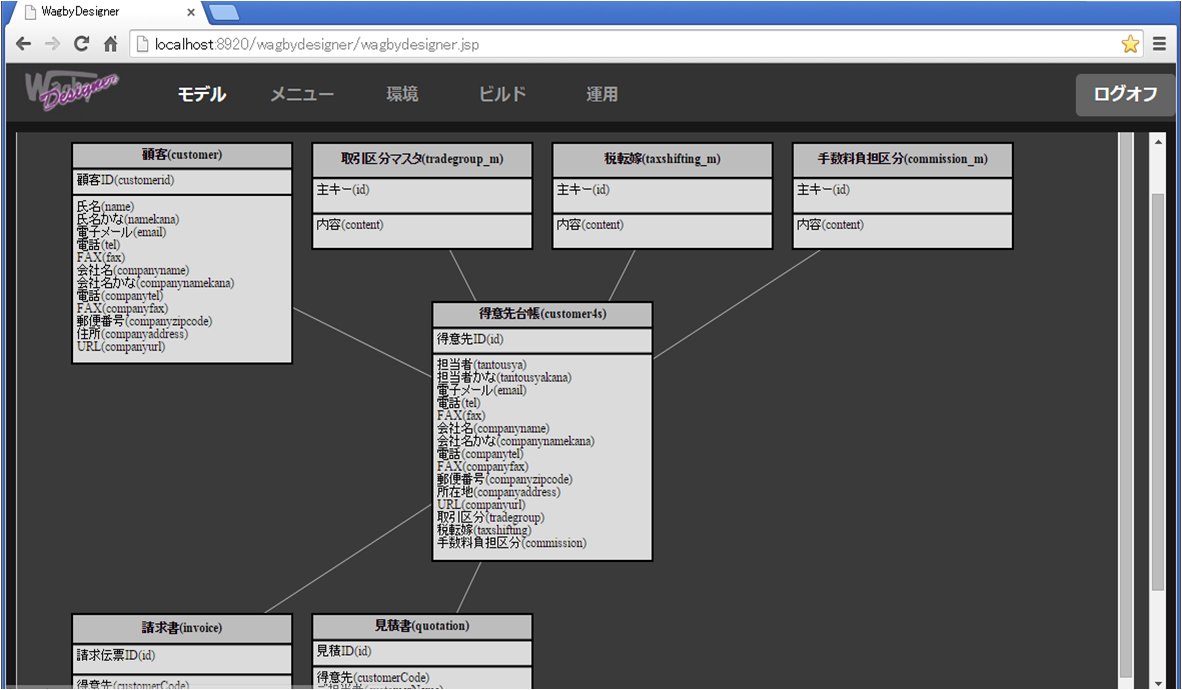
Task: Click the diagram pane's vertical scrollbar
Action: pos(1126,406)
